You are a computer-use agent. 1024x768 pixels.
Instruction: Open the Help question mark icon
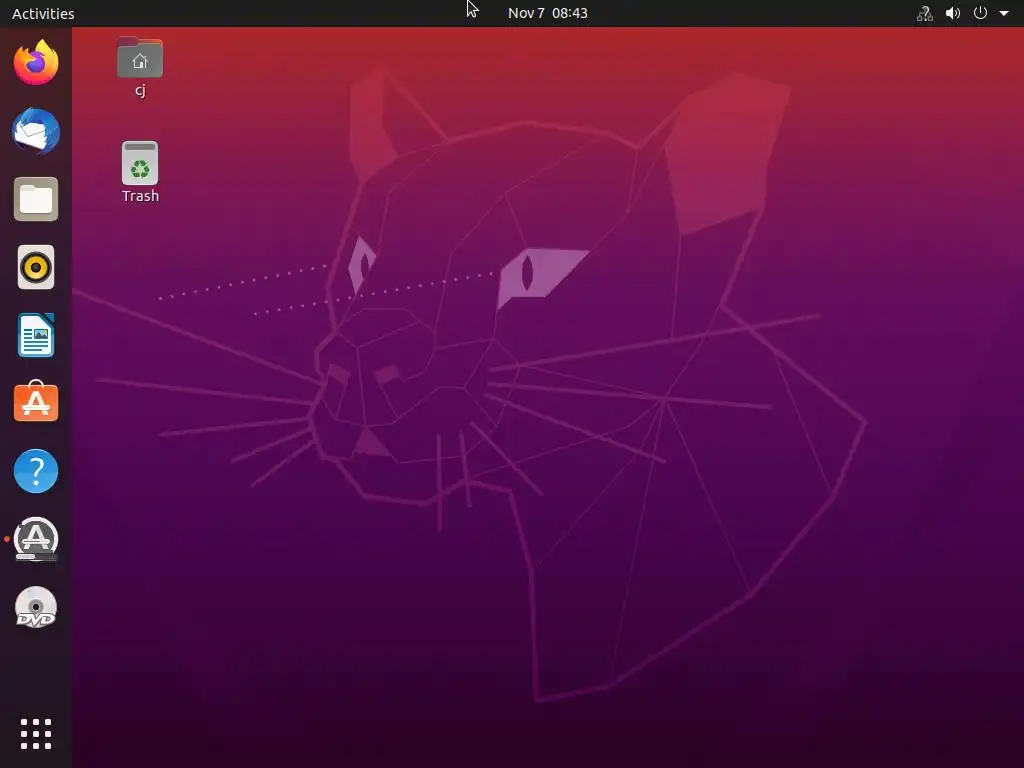tap(36, 471)
